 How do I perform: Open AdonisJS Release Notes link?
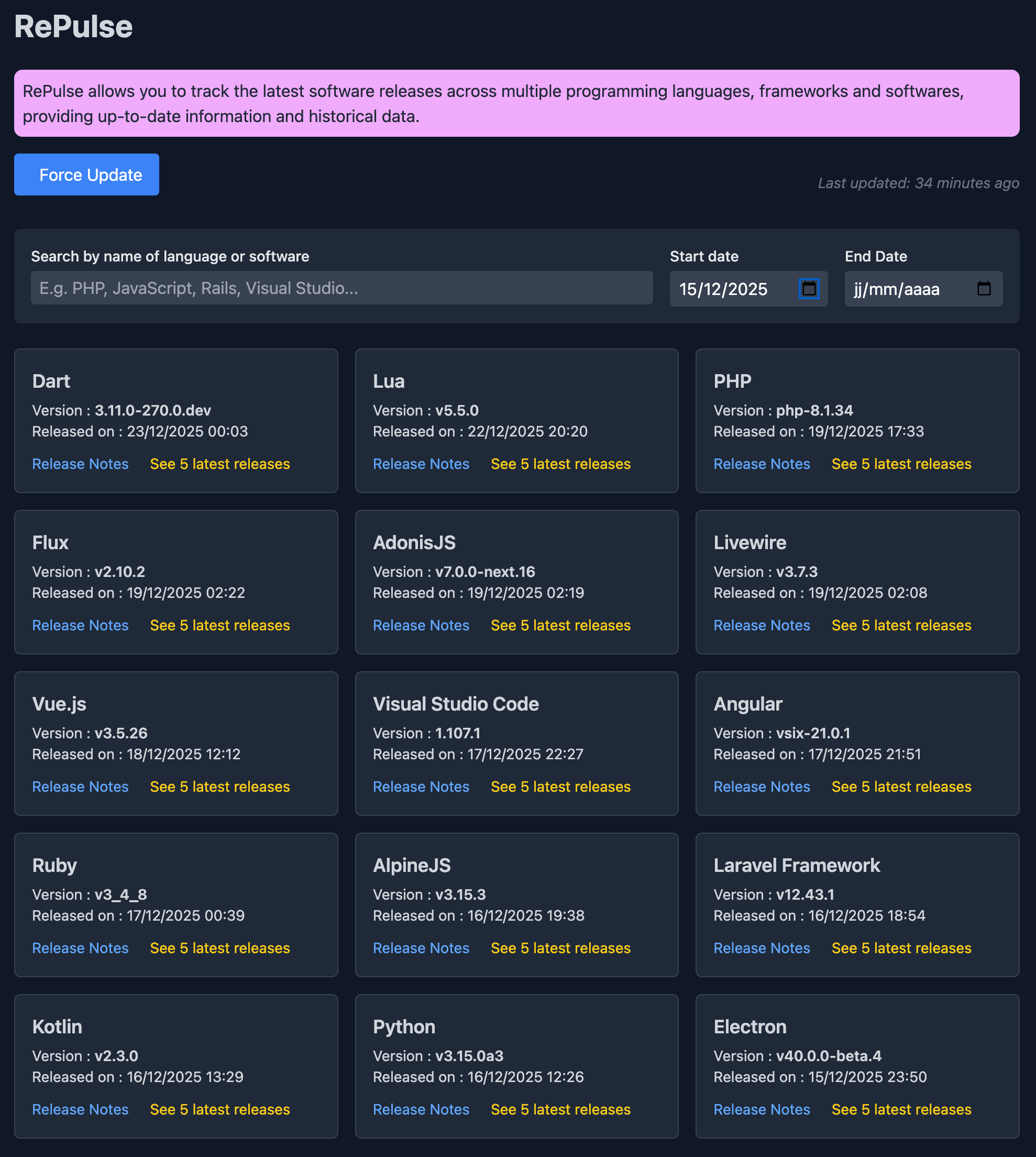coord(421,625)
